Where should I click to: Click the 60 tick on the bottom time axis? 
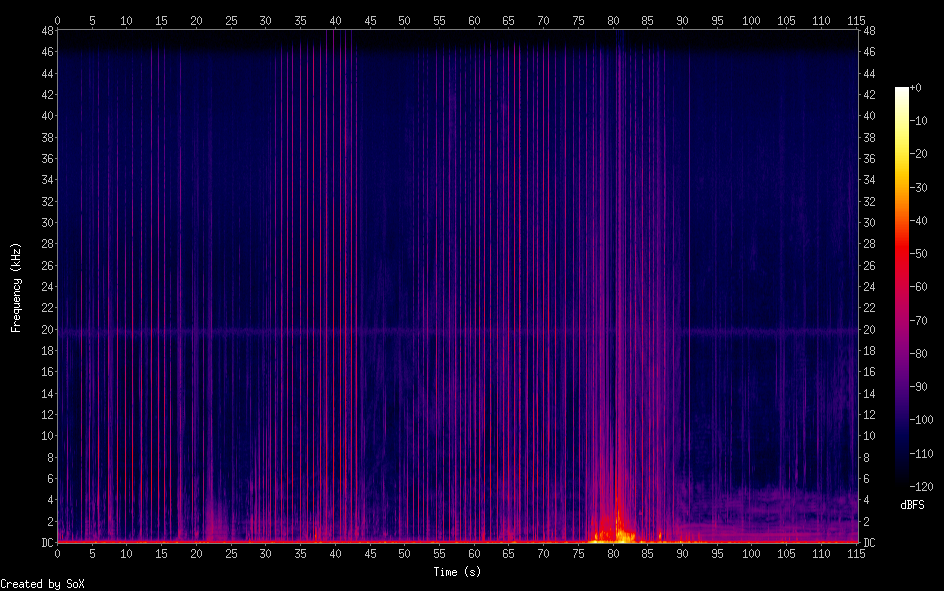tap(474, 553)
